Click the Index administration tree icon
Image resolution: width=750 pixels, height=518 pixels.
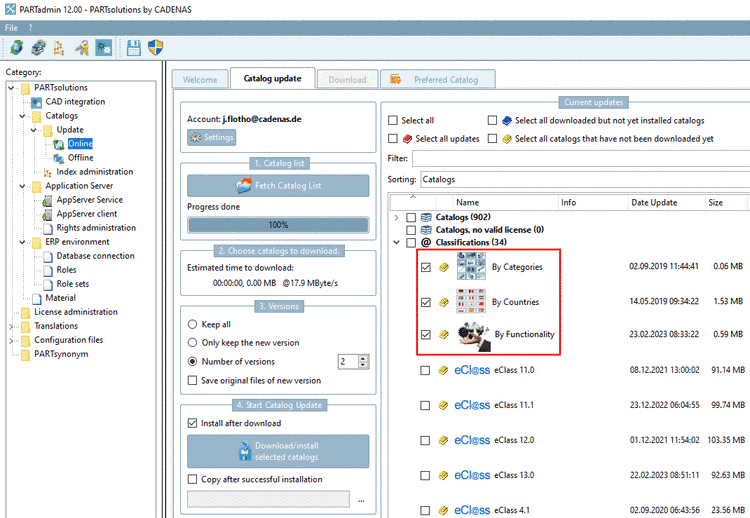[48, 172]
